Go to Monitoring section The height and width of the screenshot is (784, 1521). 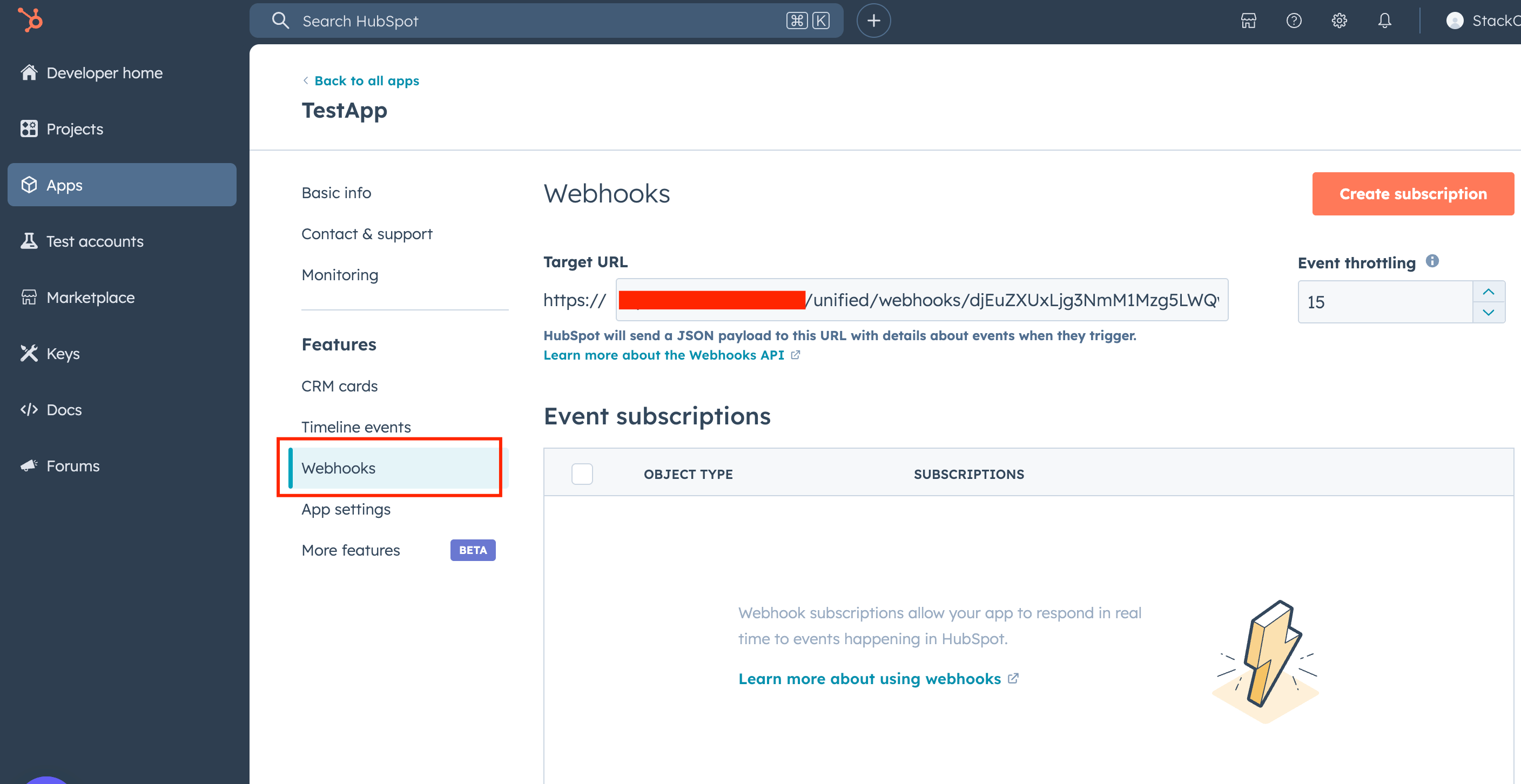[x=340, y=274]
